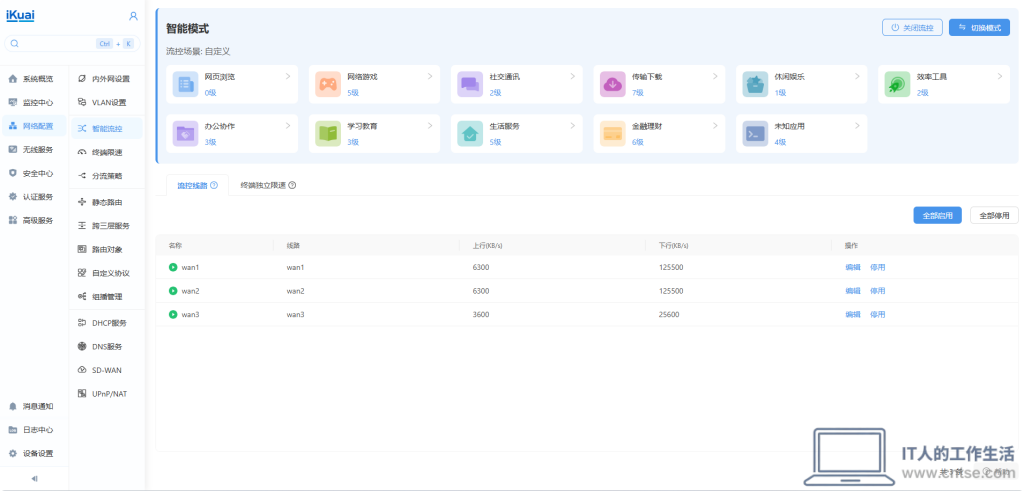
Task: Click 编辑 for the wan2 row
Action: [853, 291]
